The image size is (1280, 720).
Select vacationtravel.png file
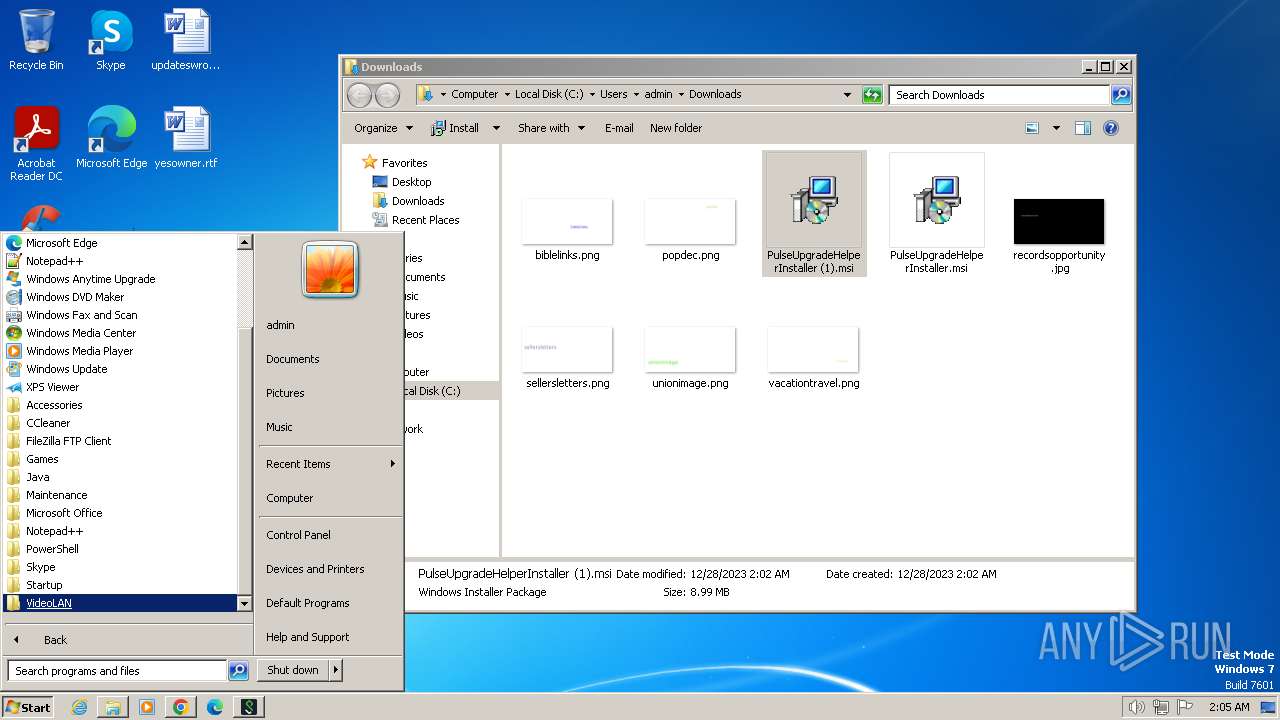click(x=814, y=357)
